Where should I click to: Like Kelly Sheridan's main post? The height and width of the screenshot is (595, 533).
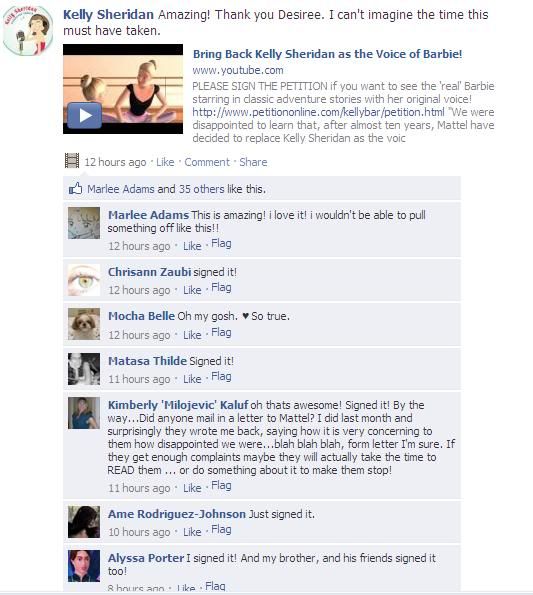[x=165, y=162]
